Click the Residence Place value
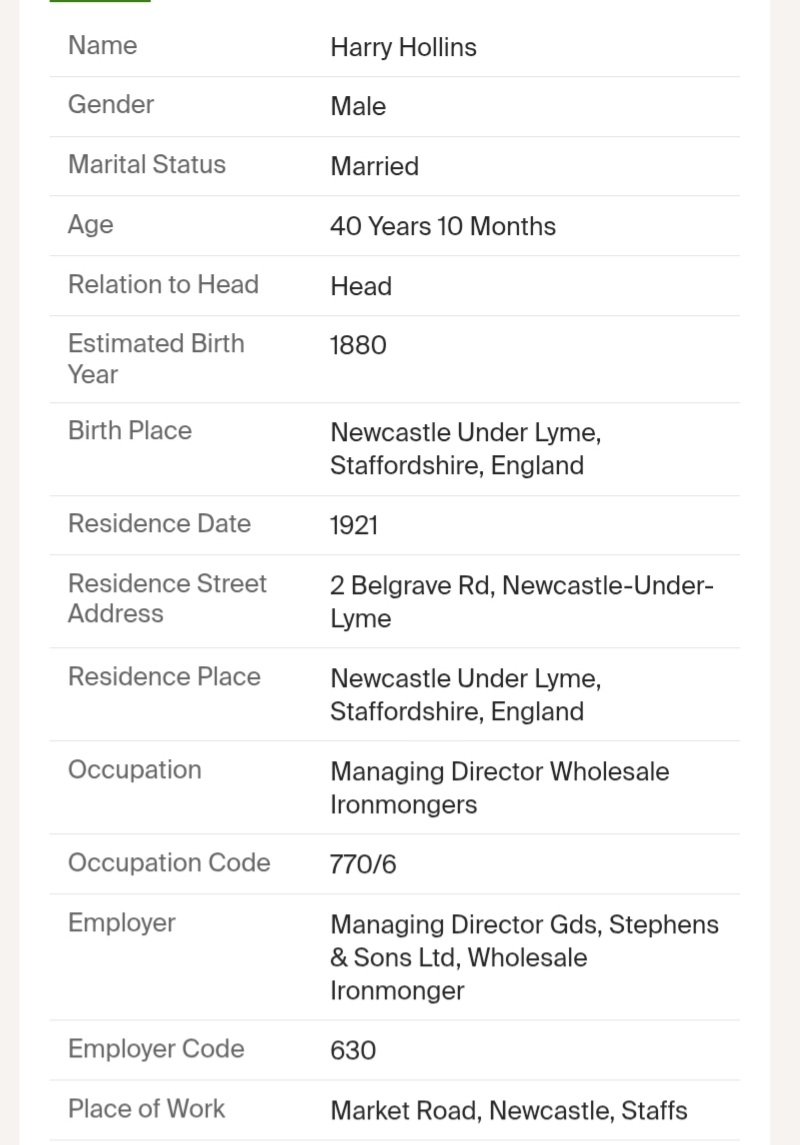800x1145 pixels. point(465,695)
